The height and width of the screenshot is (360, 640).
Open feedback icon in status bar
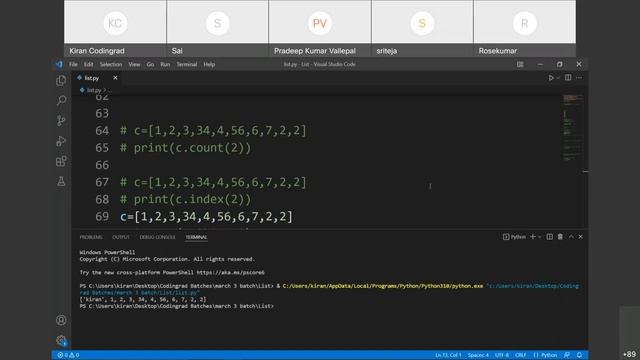(567, 355)
